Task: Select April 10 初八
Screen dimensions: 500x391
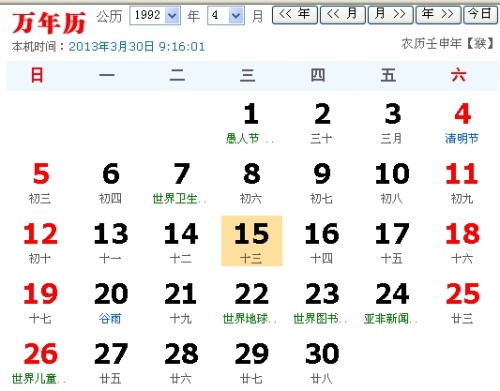Action: [392, 183]
